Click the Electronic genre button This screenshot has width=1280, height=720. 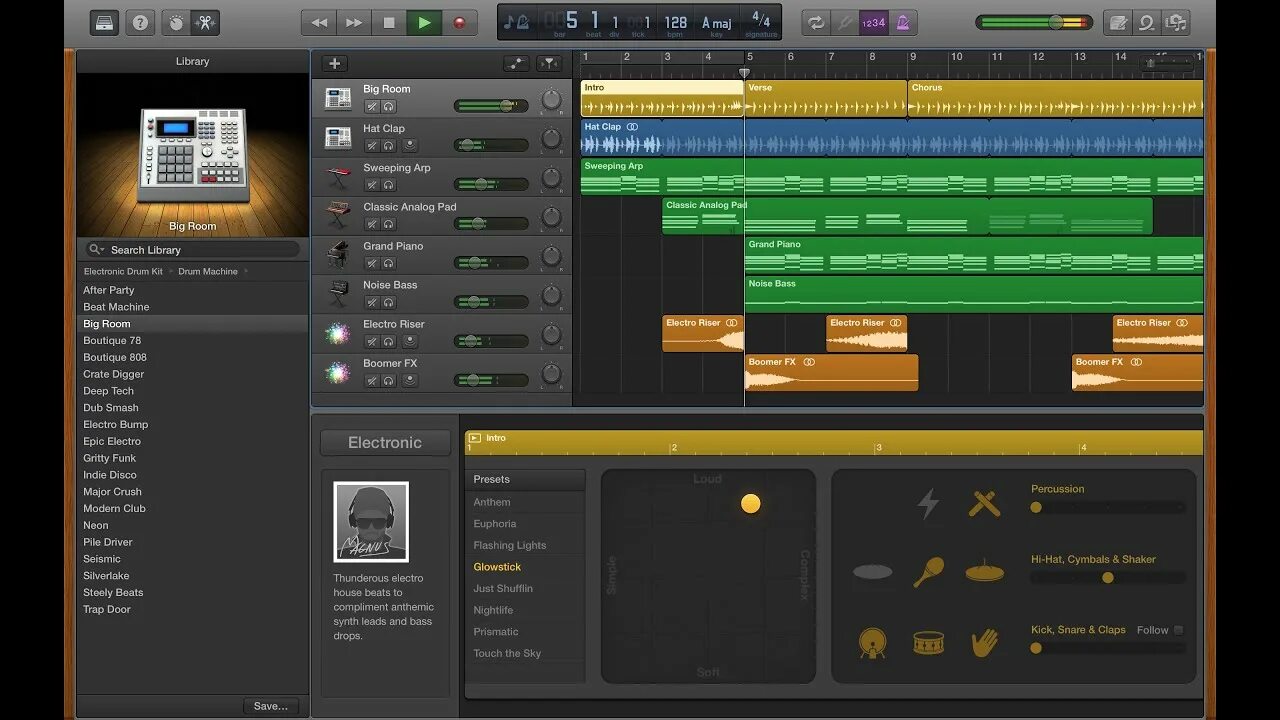coord(385,443)
